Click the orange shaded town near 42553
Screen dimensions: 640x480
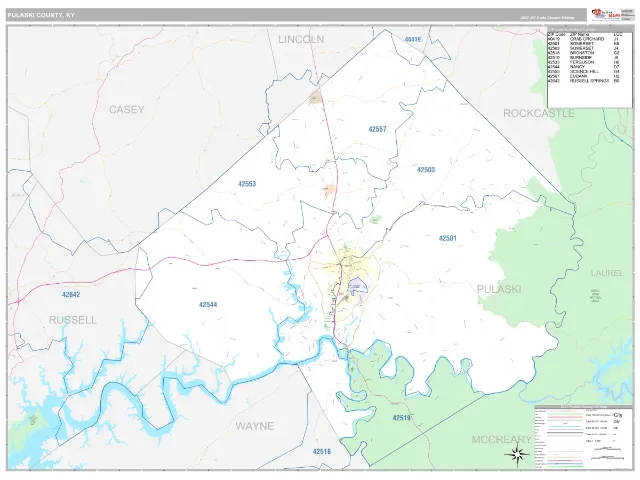(x=329, y=189)
